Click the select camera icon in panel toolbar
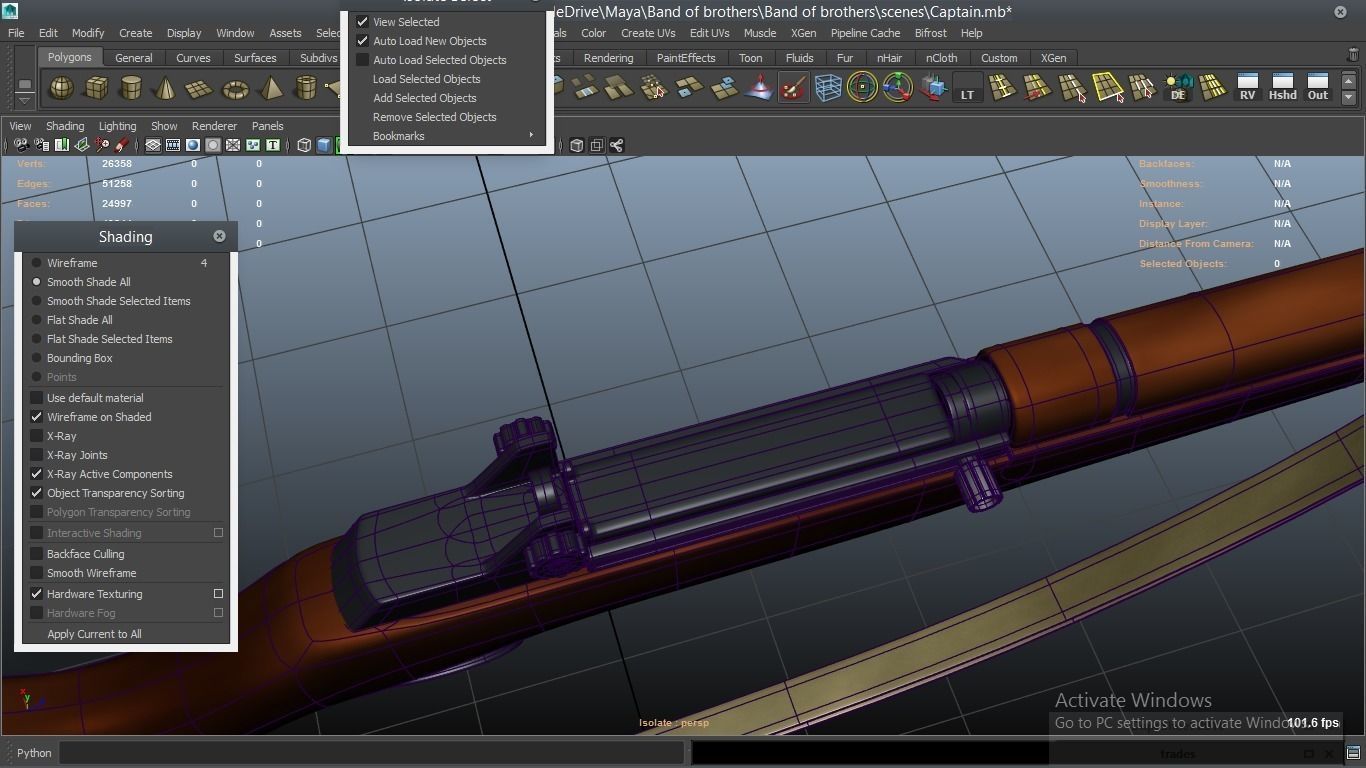Viewport: 1366px width, 768px height. pos(22,145)
